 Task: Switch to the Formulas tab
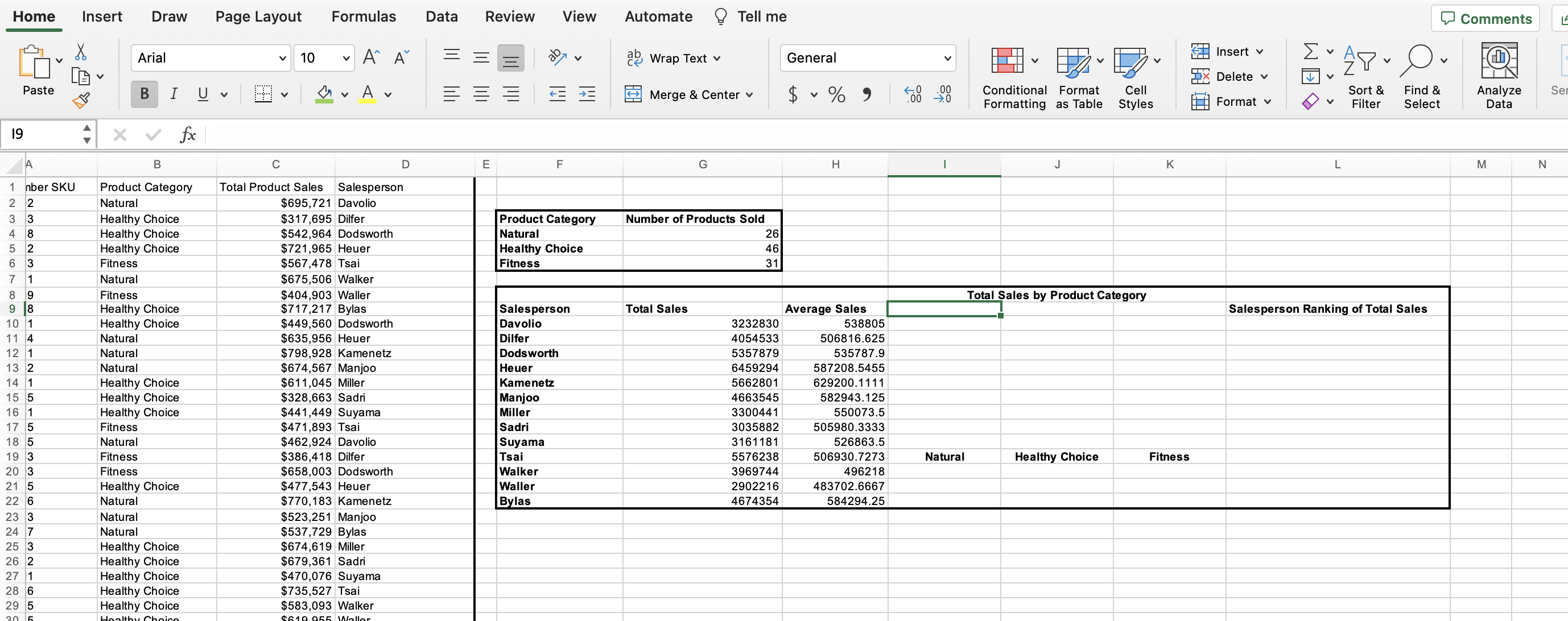point(365,16)
